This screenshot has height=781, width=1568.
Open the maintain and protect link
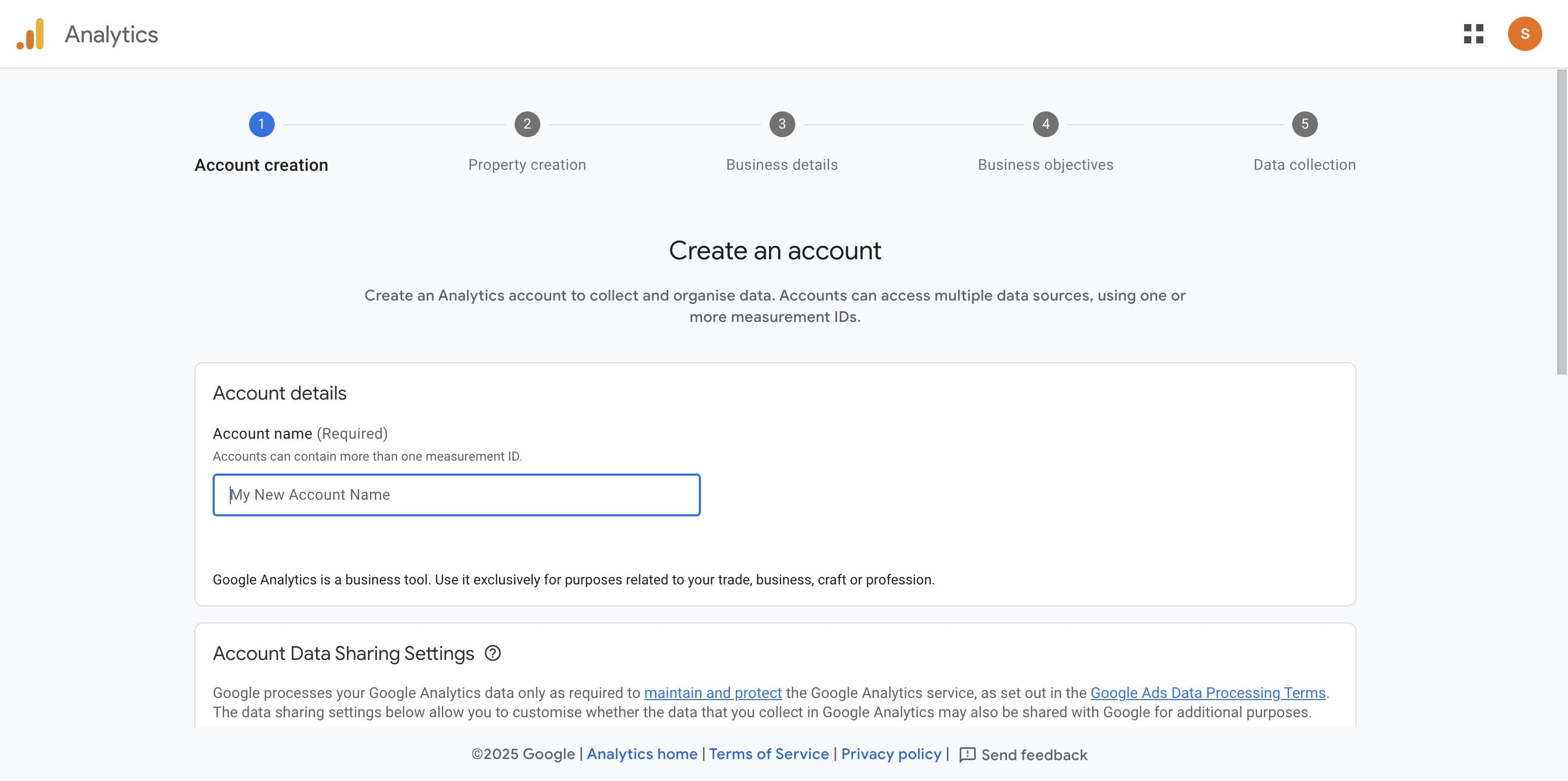click(713, 693)
